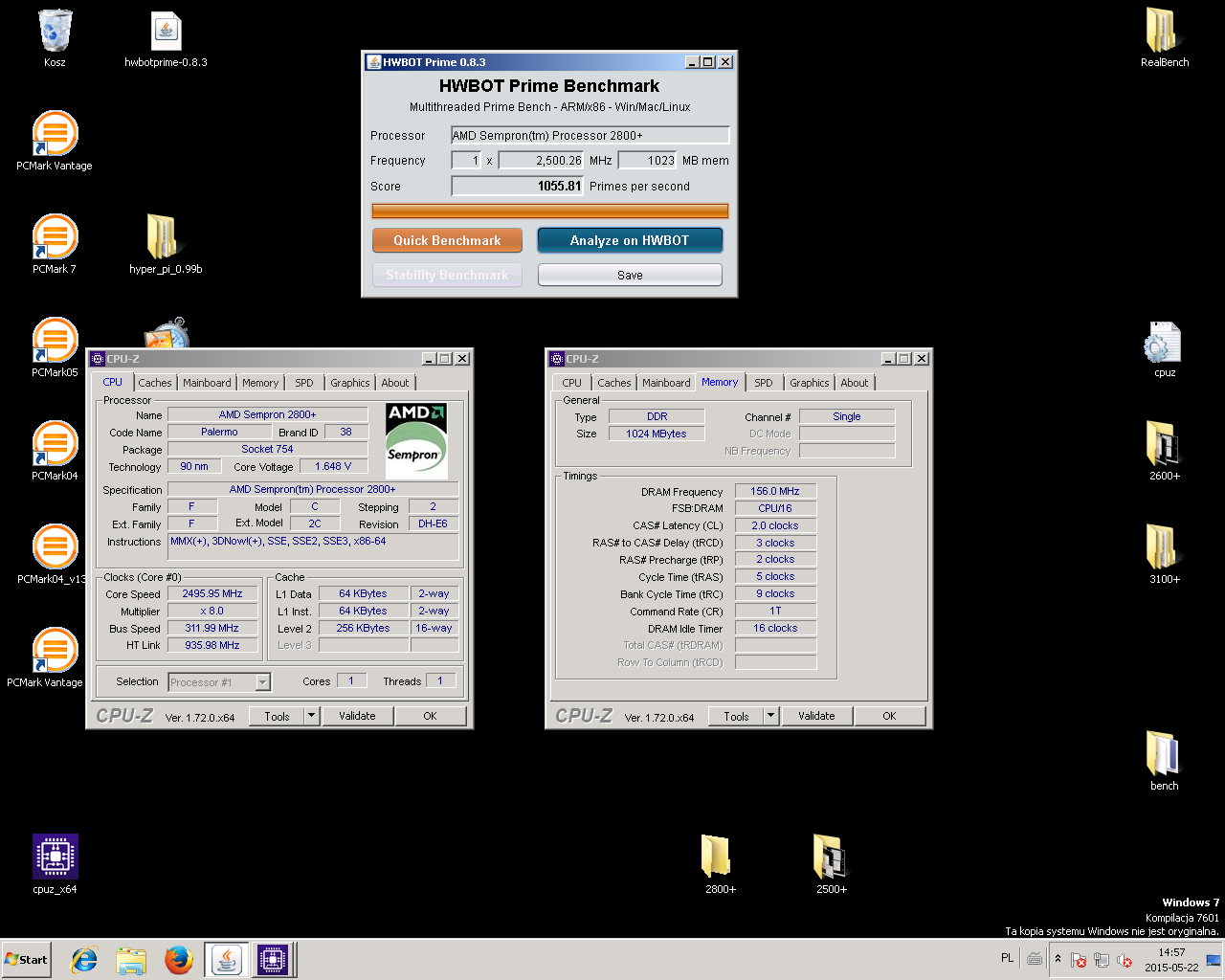Select the PCMark 7 desktop shortcut

(55, 237)
